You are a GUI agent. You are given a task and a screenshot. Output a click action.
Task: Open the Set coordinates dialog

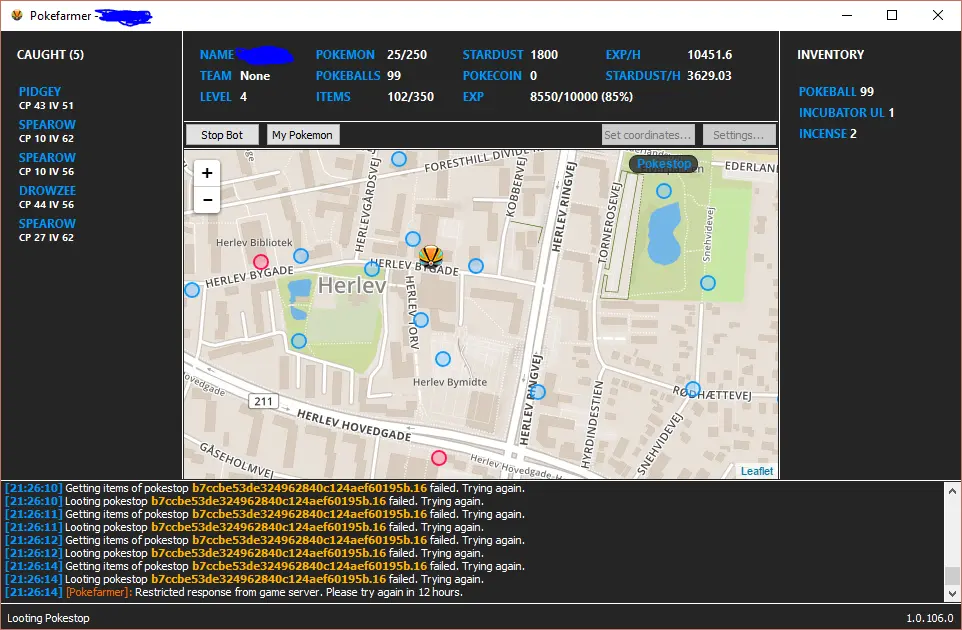(x=648, y=135)
